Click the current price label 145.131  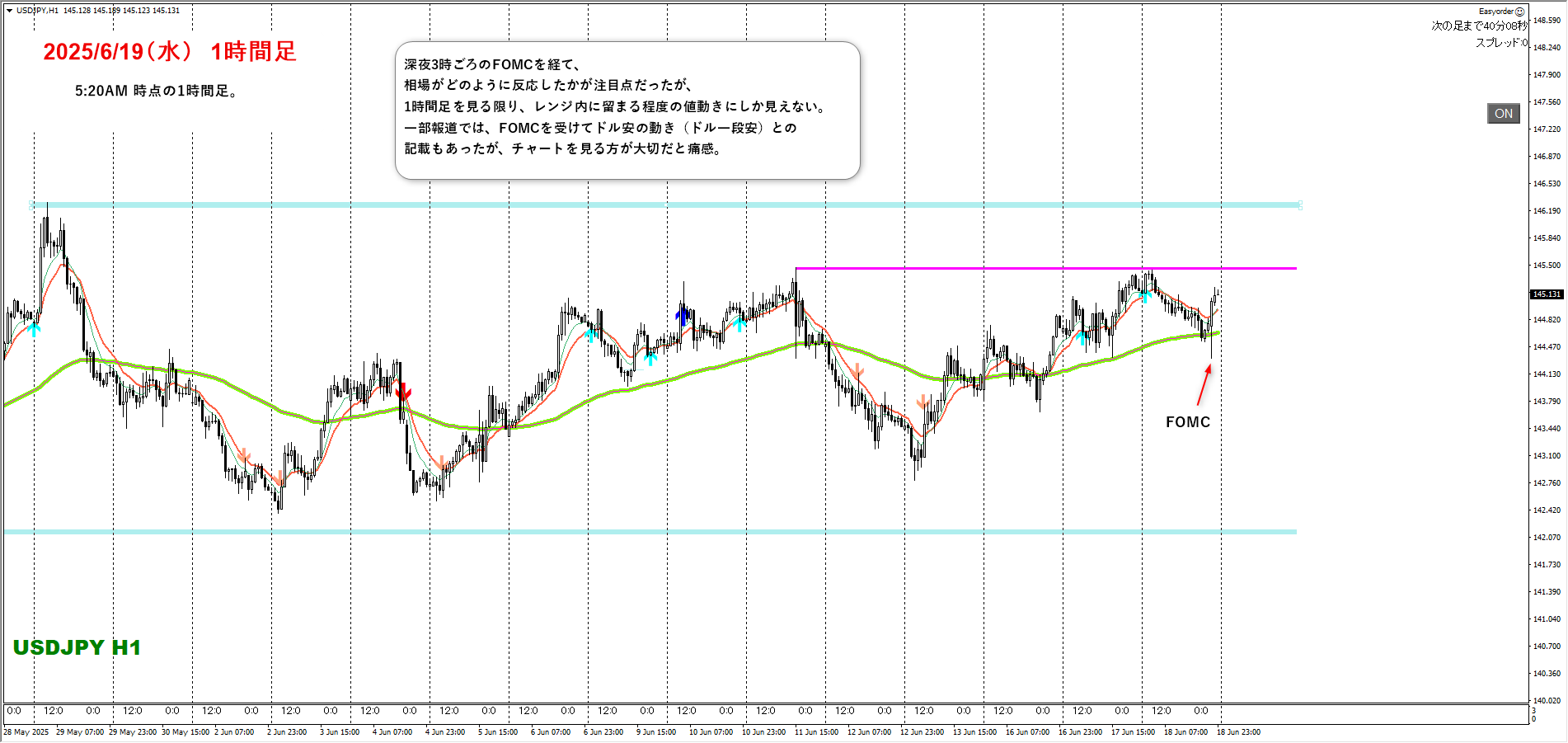1547,294
